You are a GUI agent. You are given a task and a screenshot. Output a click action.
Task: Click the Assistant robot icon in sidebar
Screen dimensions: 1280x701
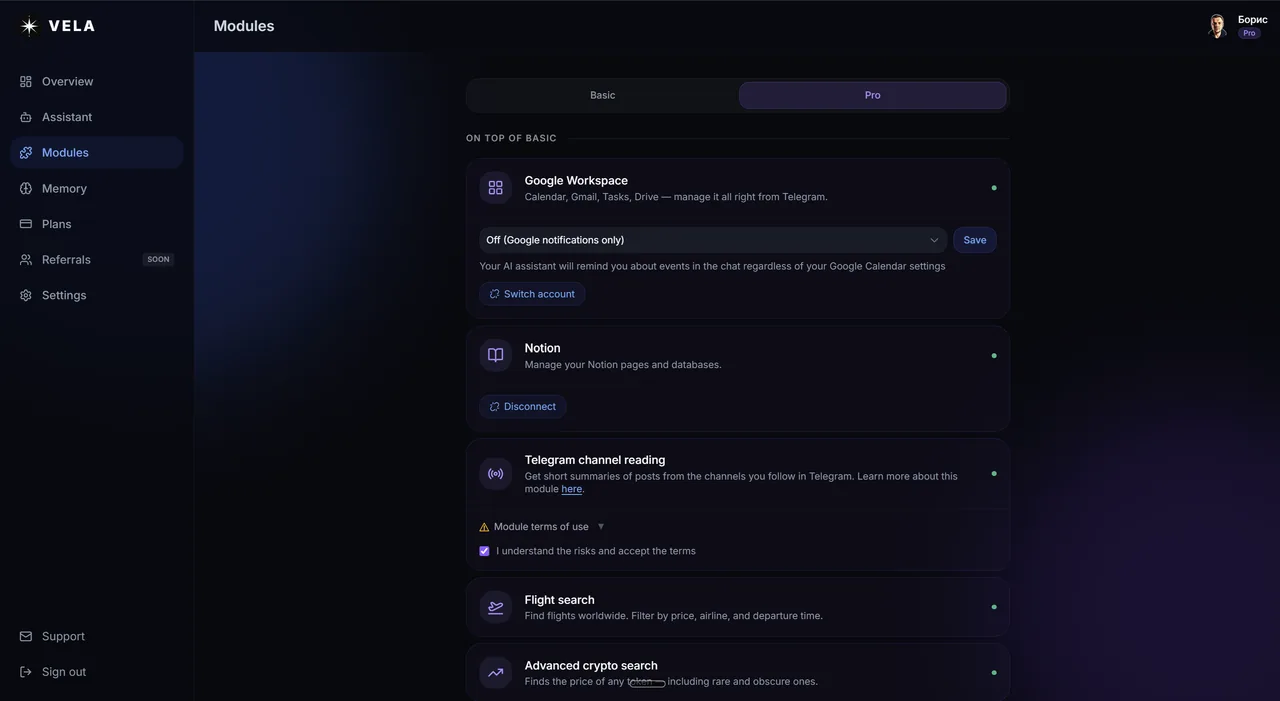point(26,117)
